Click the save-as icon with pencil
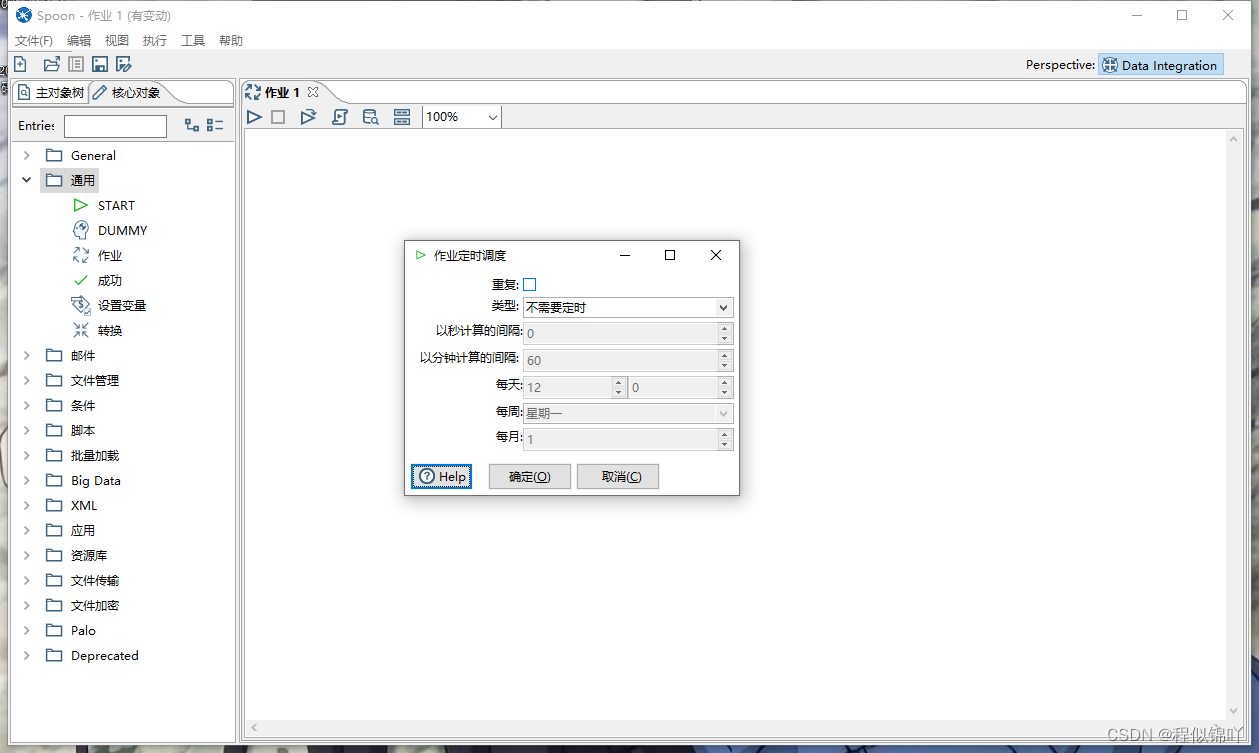The image size is (1259, 753). click(x=124, y=64)
